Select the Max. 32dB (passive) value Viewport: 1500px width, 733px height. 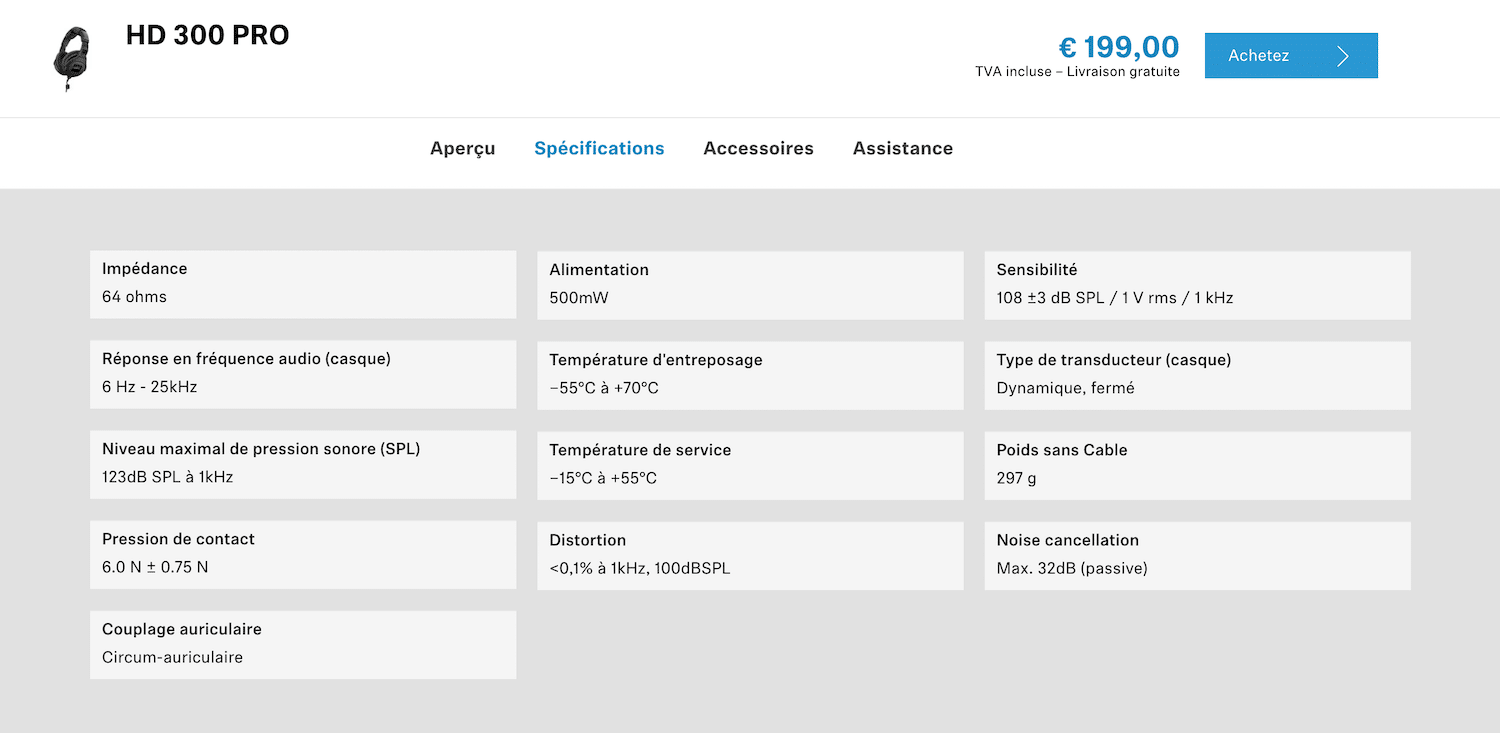click(1072, 568)
